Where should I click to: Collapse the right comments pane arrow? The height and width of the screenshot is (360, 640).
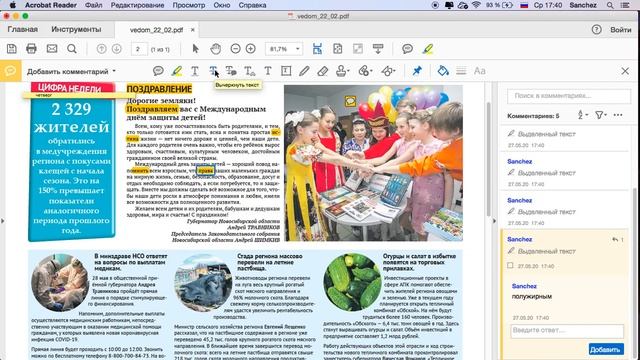[494, 221]
